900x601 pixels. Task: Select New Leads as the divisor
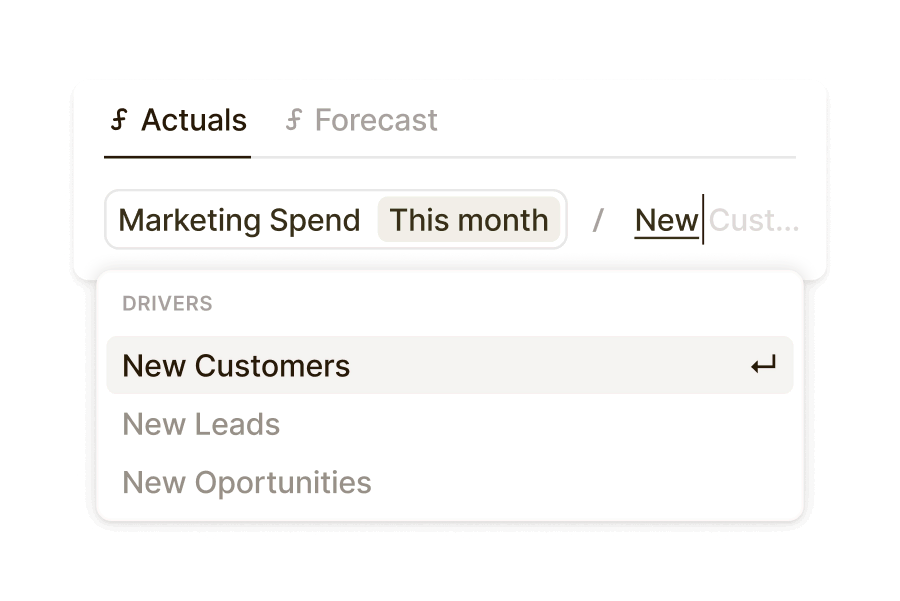[x=201, y=424]
